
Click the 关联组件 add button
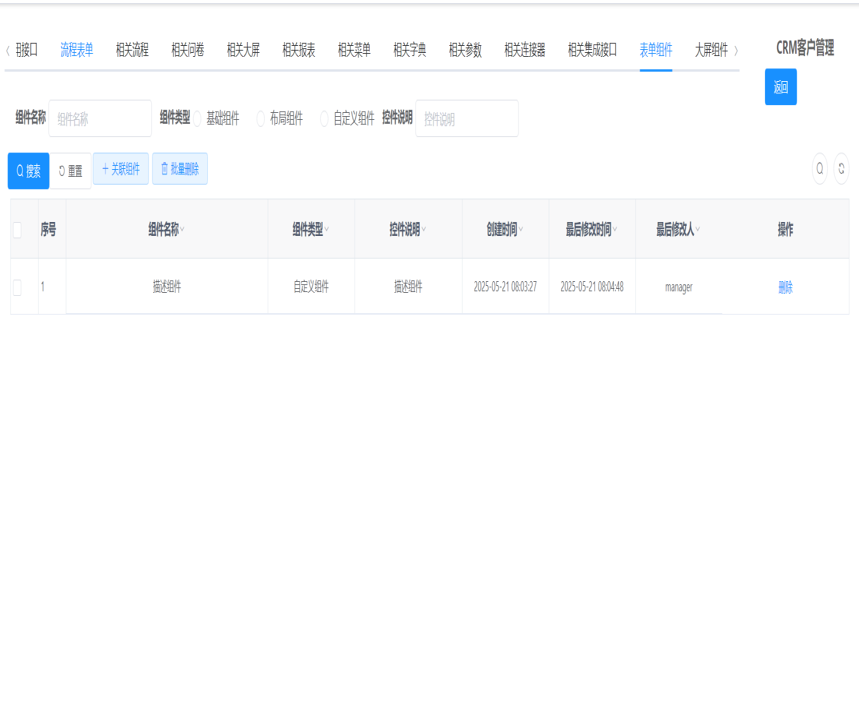point(121,169)
